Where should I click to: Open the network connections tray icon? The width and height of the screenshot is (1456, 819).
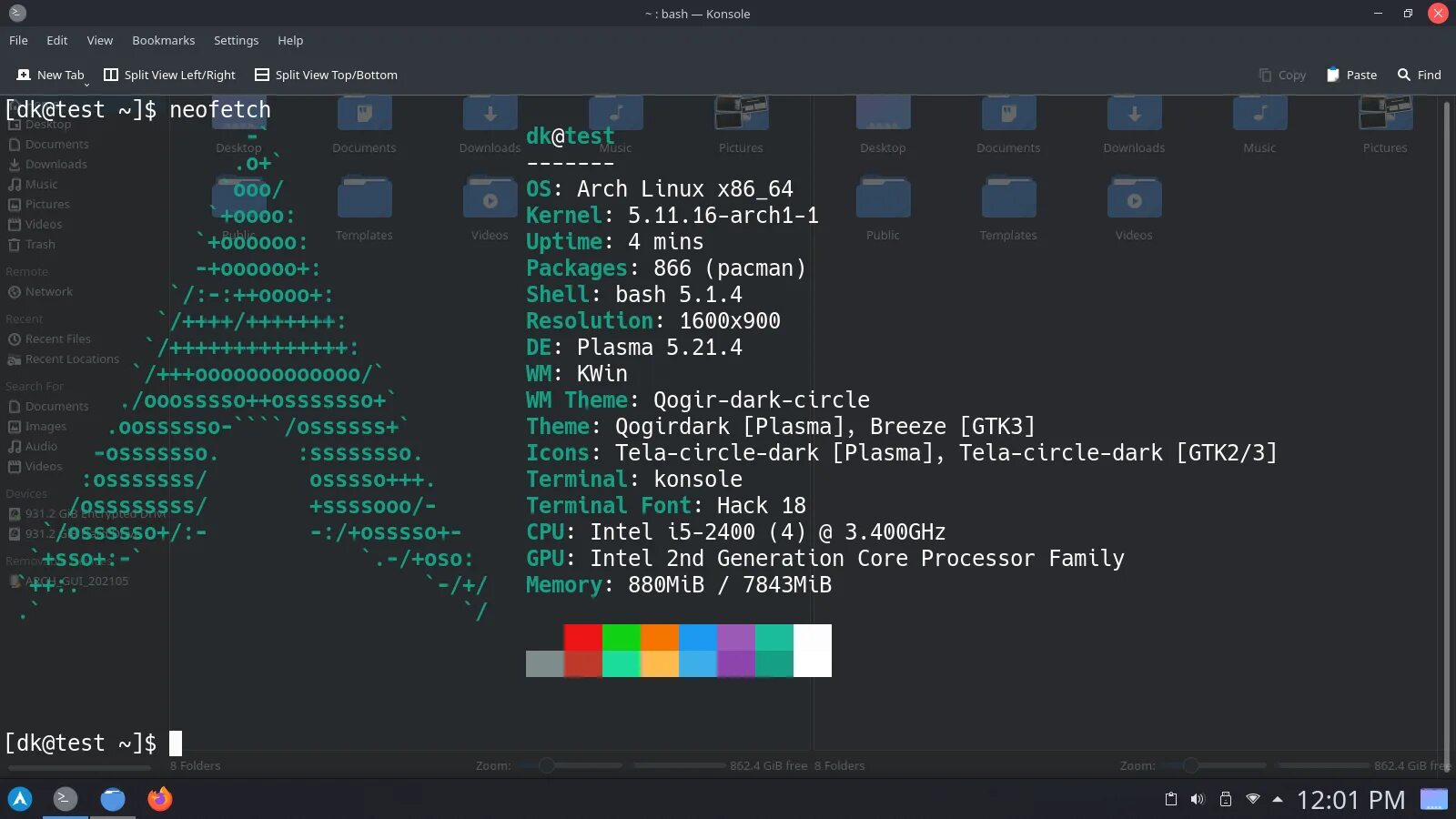[x=1253, y=799]
